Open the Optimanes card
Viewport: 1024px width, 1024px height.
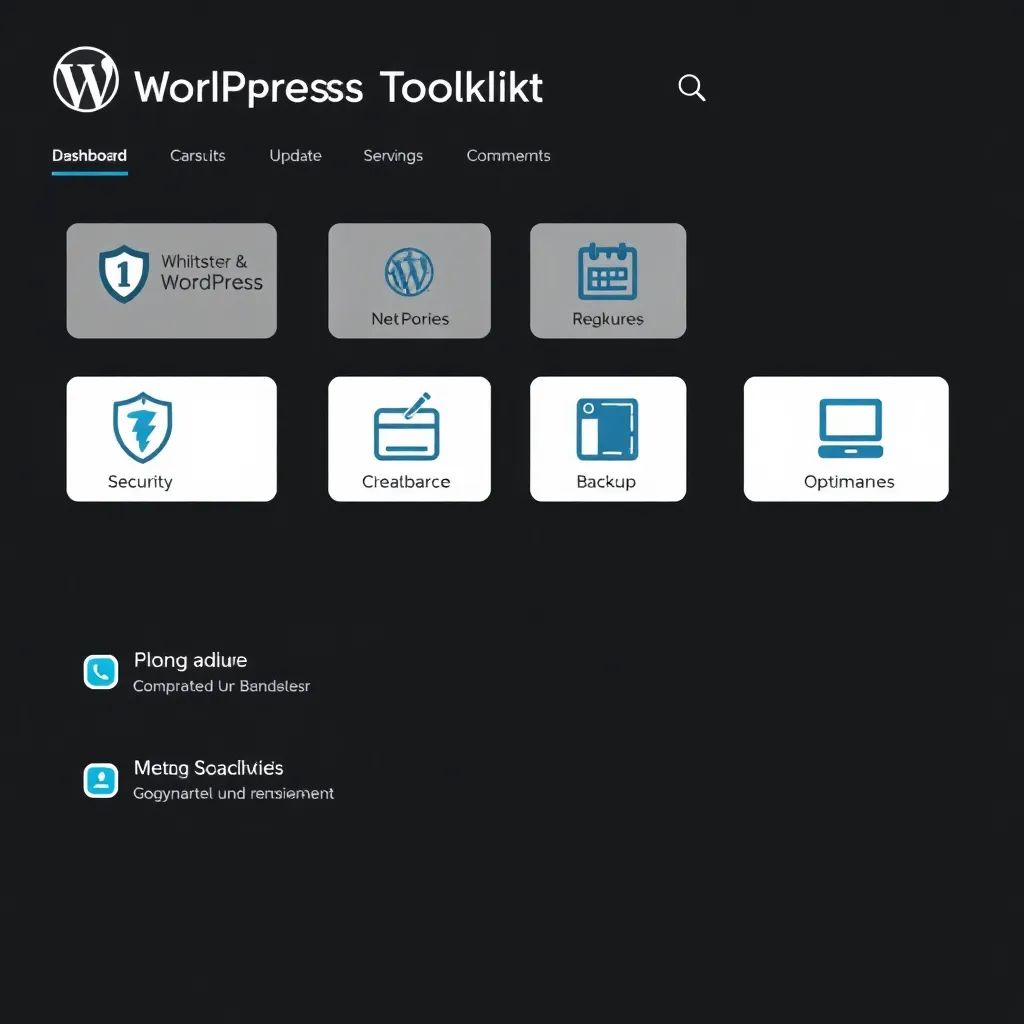point(845,438)
